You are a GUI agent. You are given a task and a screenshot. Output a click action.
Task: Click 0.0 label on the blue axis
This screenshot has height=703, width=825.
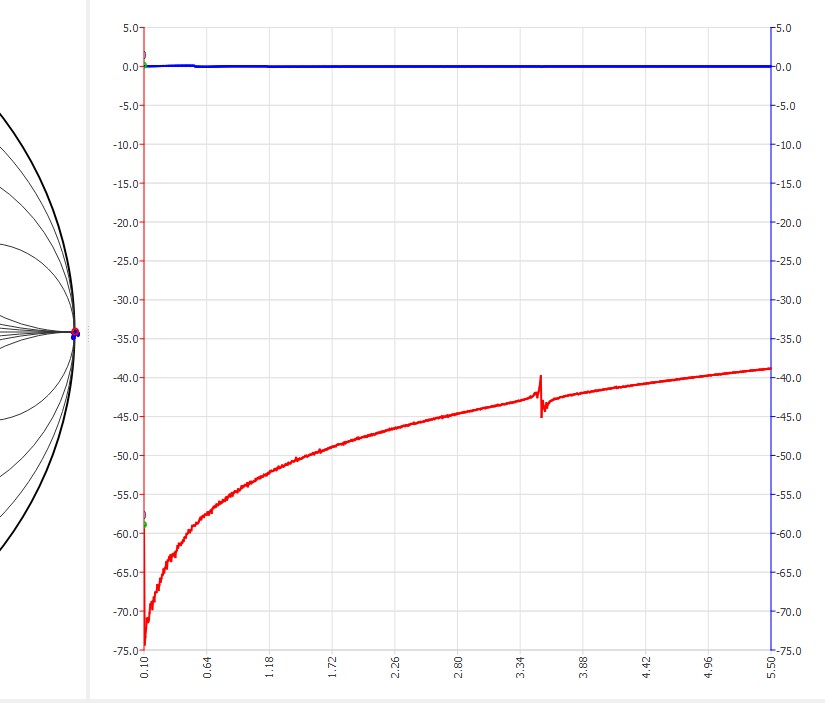[x=784, y=67]
